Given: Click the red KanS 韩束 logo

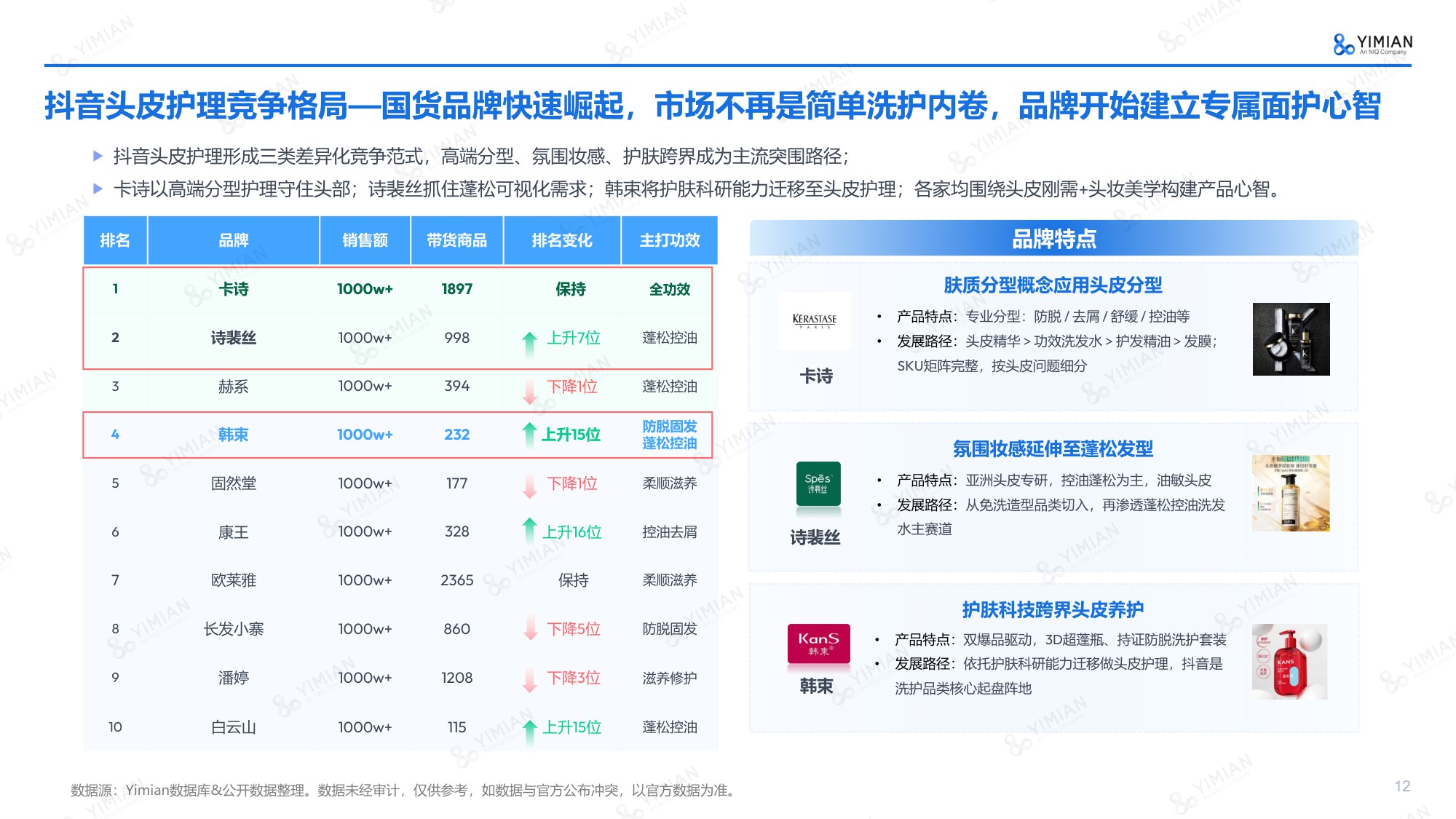Looking at the screenshot, I should click(818, 644).
